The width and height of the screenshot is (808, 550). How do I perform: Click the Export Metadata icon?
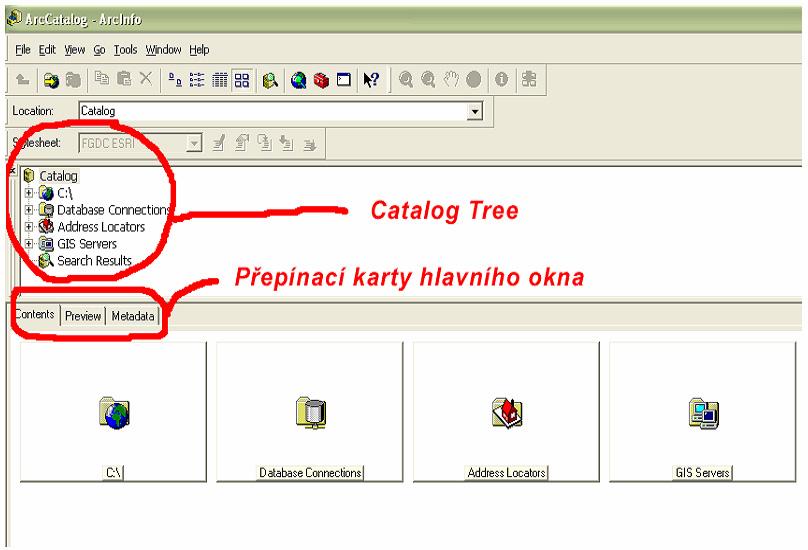click(x=309, y=144)
